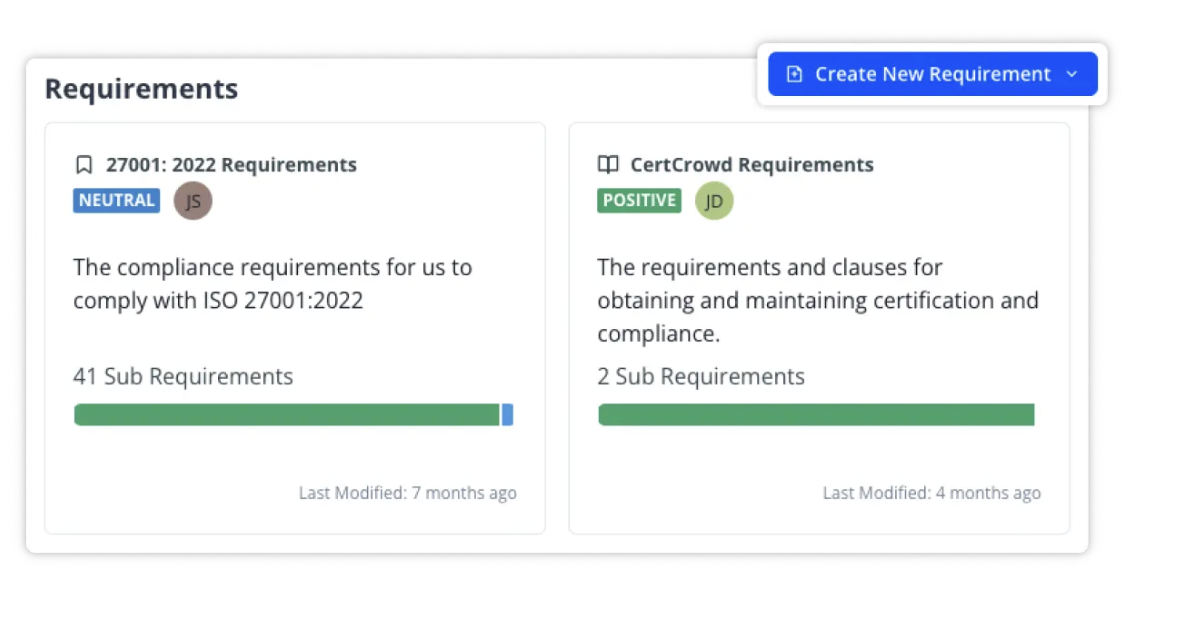
Task: Click the Last Modified: 7 months ago timestamp
Action: [408, 492]
